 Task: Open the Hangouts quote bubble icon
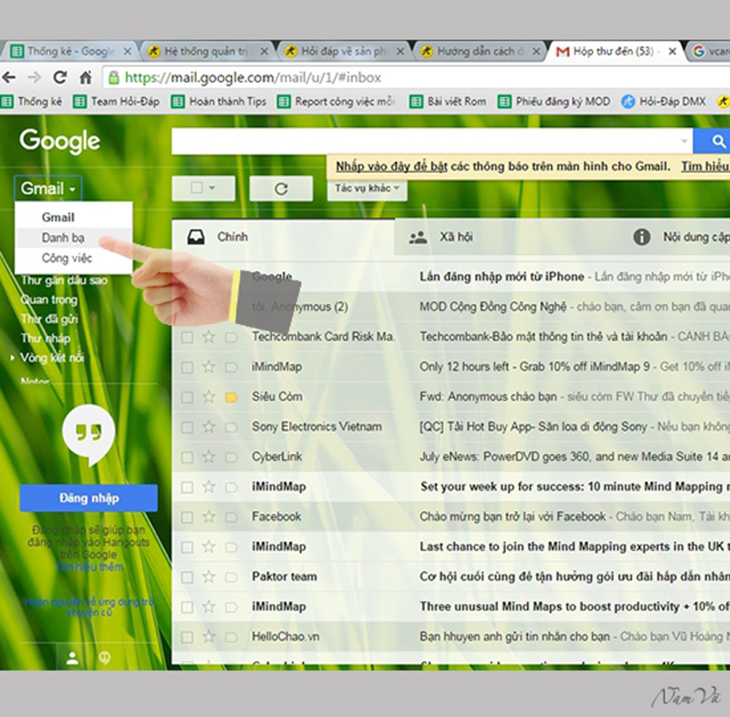pyautogui.click(x=88, y=433)
